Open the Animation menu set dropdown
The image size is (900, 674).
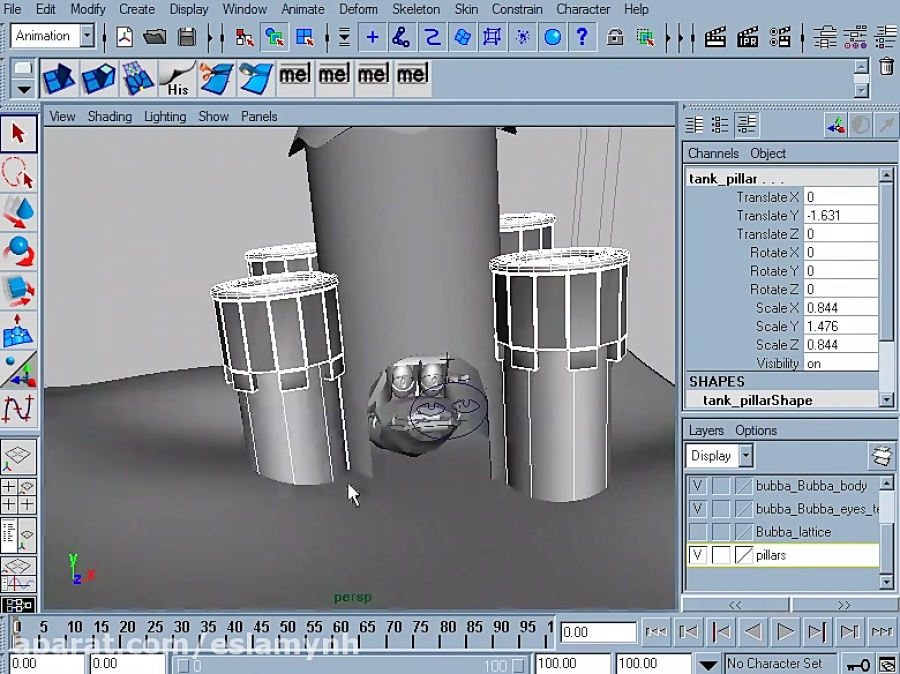pyautogui.click(x=88, y=35)
